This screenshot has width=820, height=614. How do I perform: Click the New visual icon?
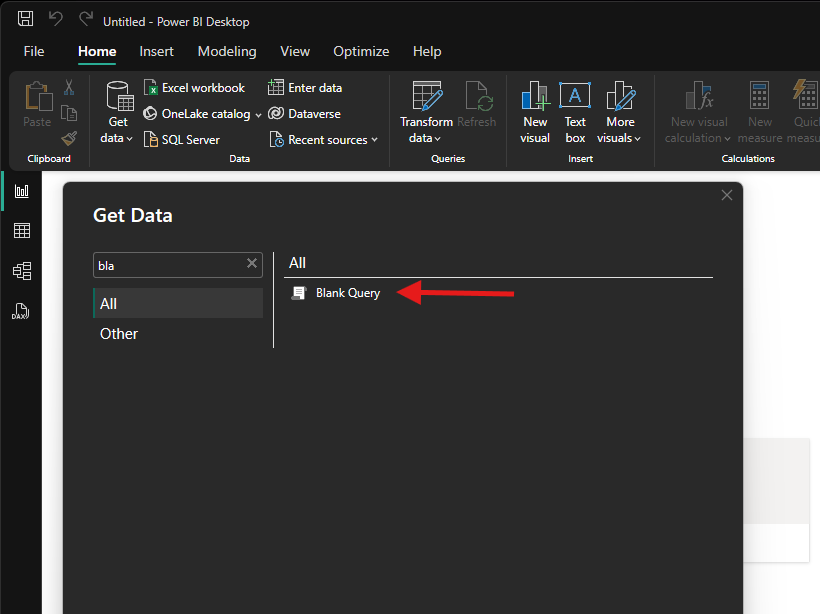coord(535,112)
